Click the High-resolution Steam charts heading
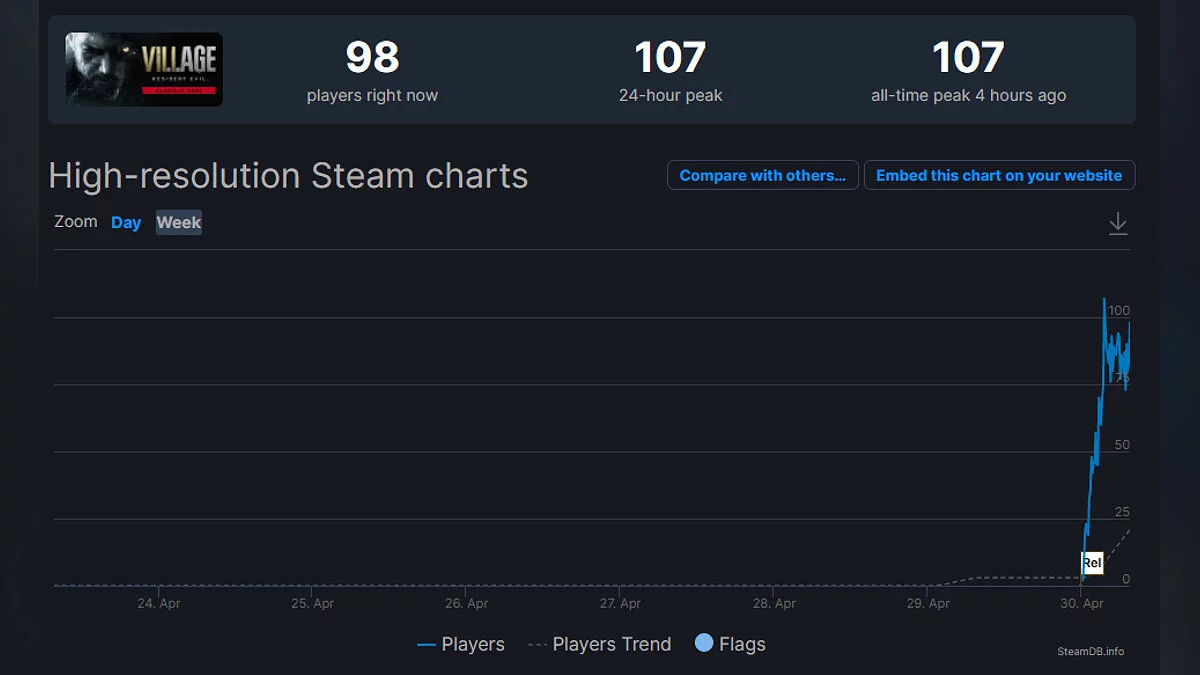The height and width of the screenshot is (675, 1200). pyautogui.click(x=288, y=176)
